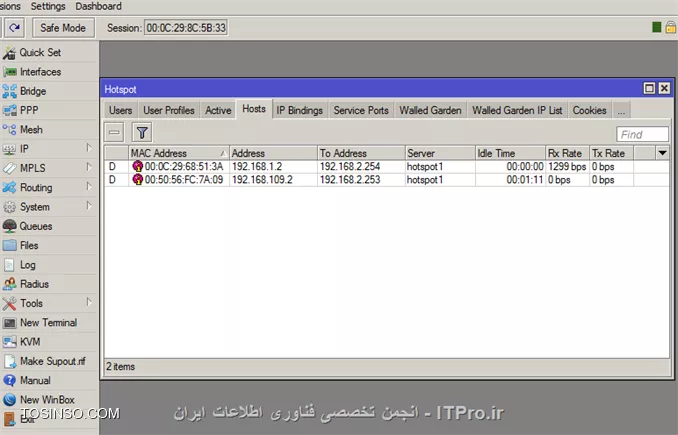Click the filter funnel icon in Hotspot
The height and width of the screenshot is (435, 678).
point(142,133)
